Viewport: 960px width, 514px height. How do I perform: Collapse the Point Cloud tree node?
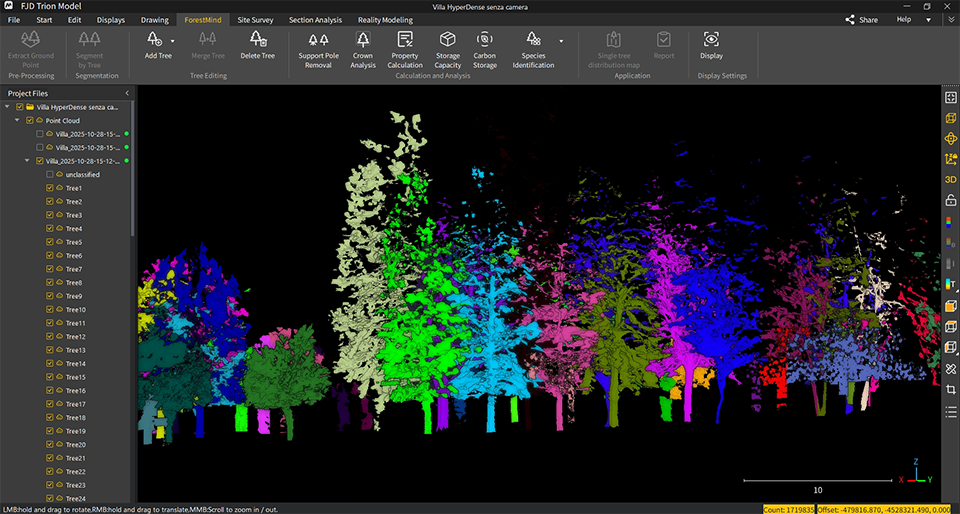click(x=17, y=121)
